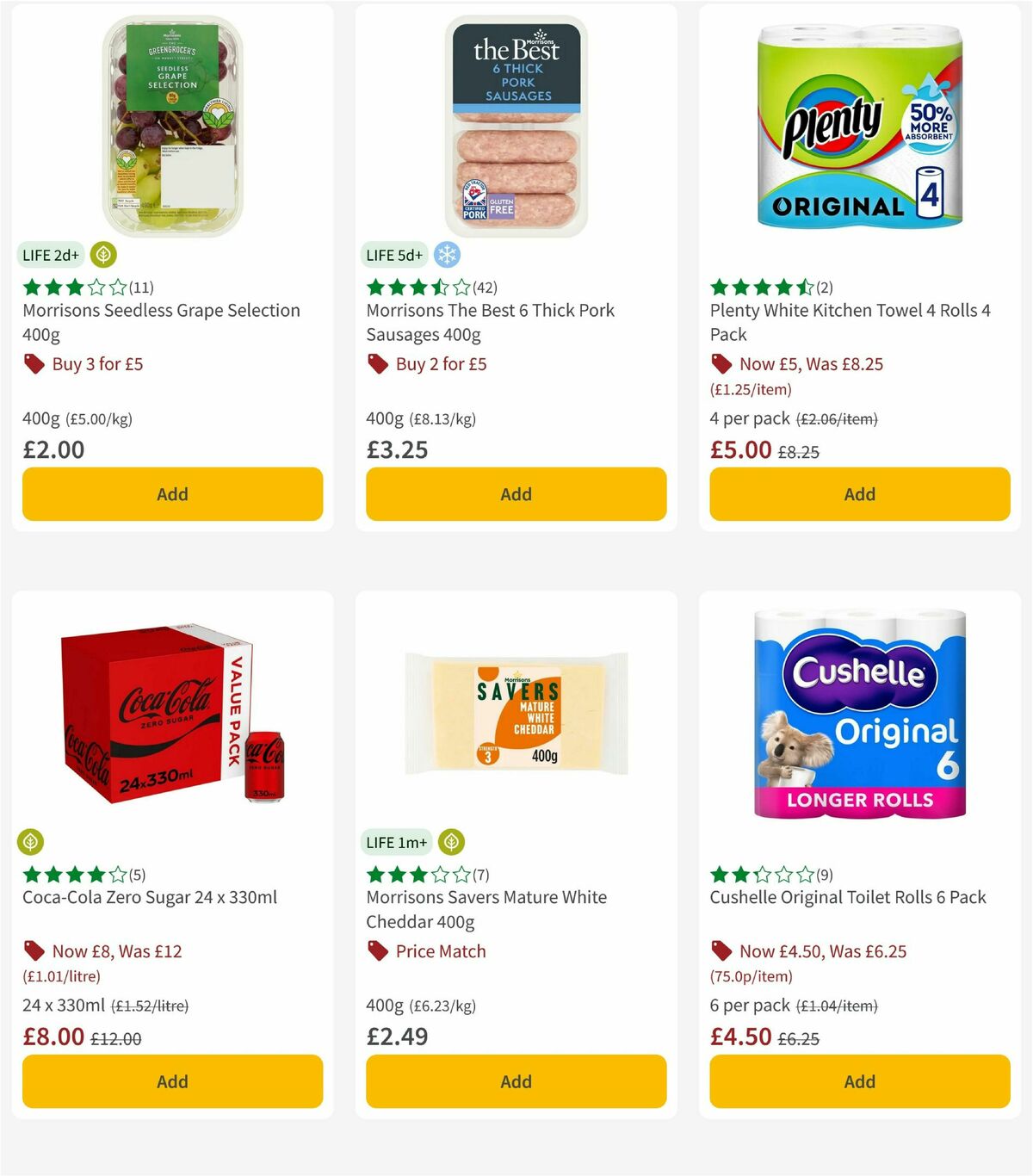Click the red tag icon on Coca-Cola offer
This screenshot has width=1033, height=1176.
coord(34,951)
